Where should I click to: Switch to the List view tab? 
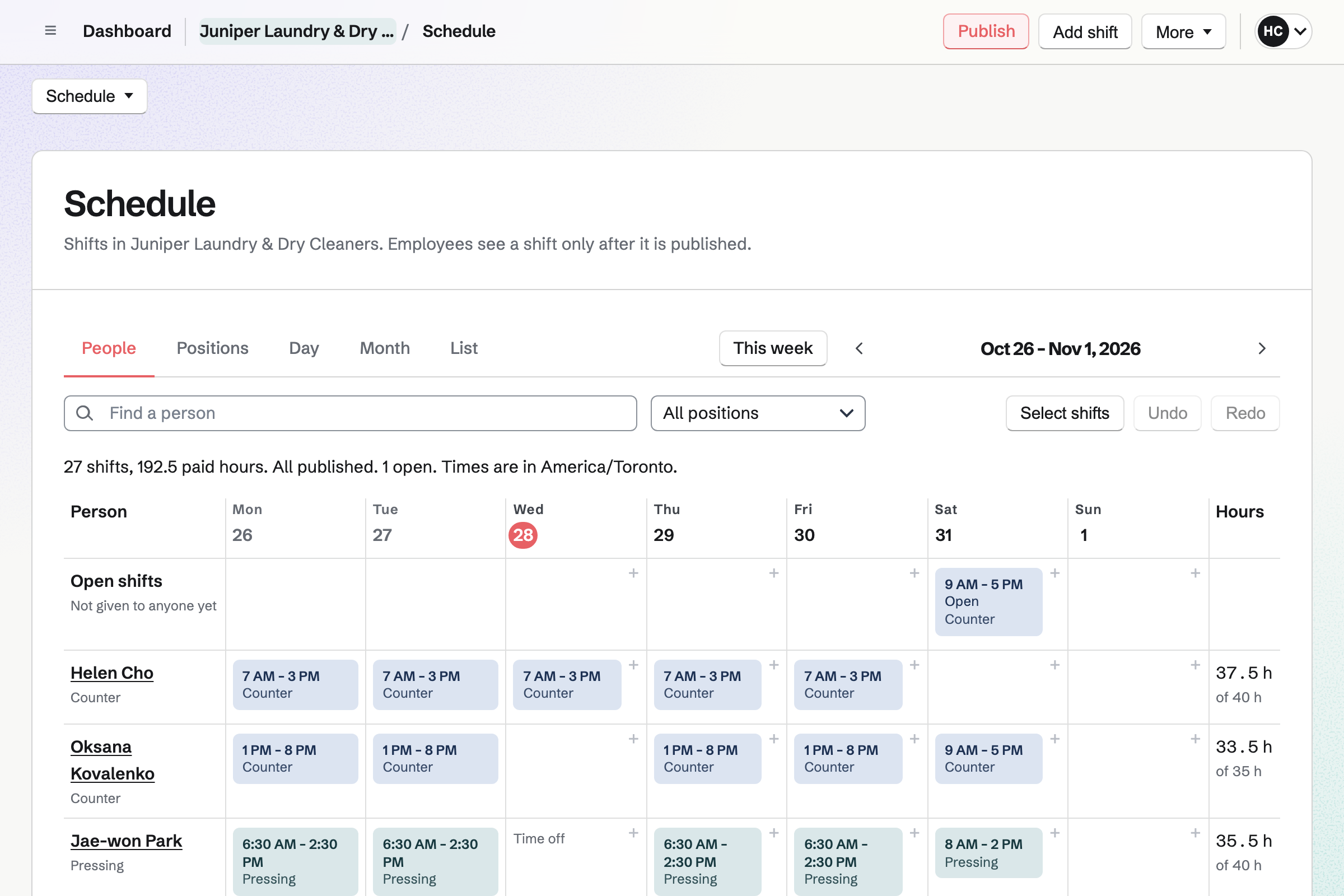(464, 348)
